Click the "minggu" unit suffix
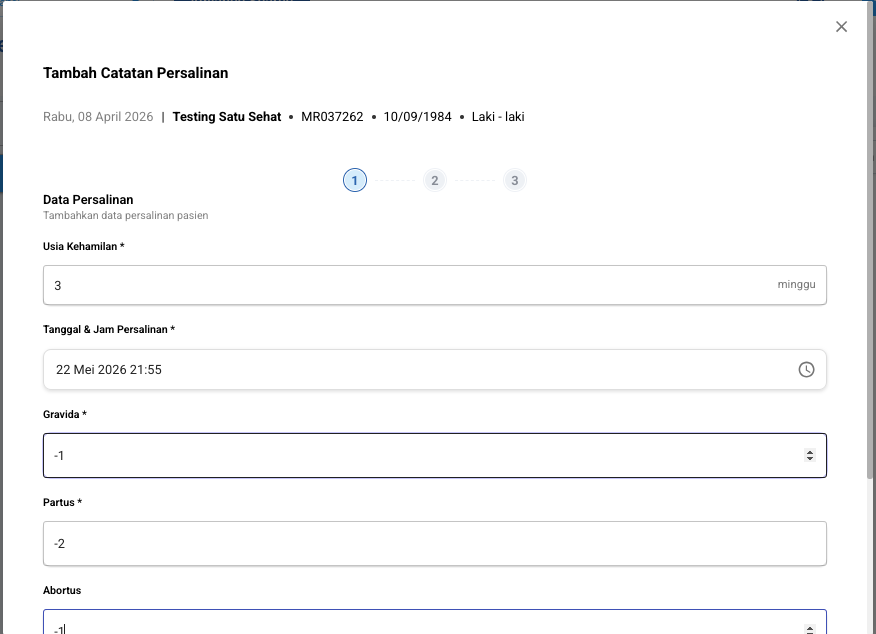Viewport: 876px width, 634px height. tap(796, 285)
